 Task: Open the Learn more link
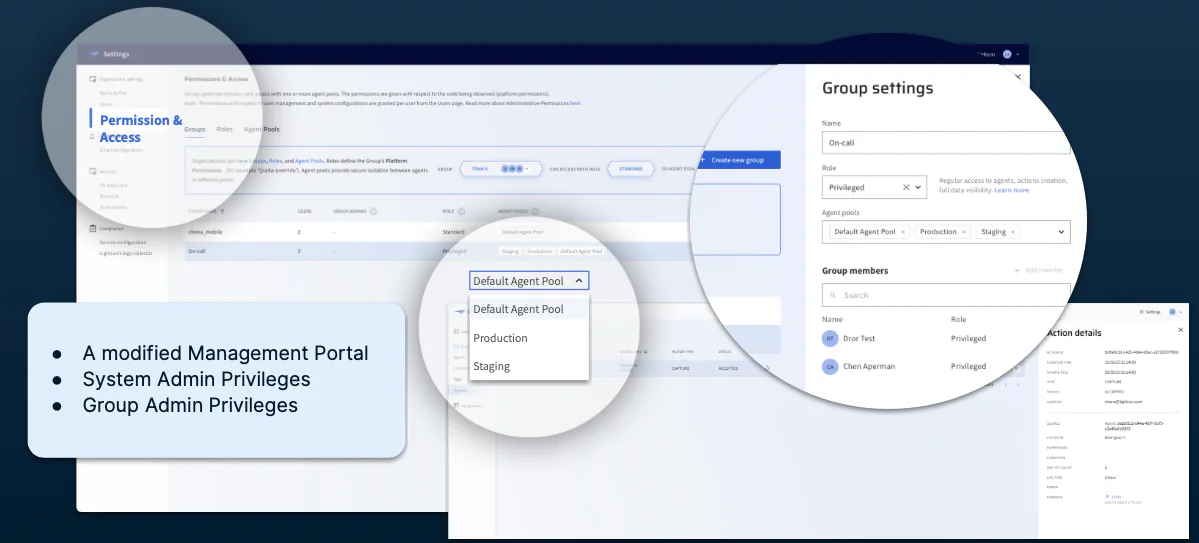(x=1011, y=190)
